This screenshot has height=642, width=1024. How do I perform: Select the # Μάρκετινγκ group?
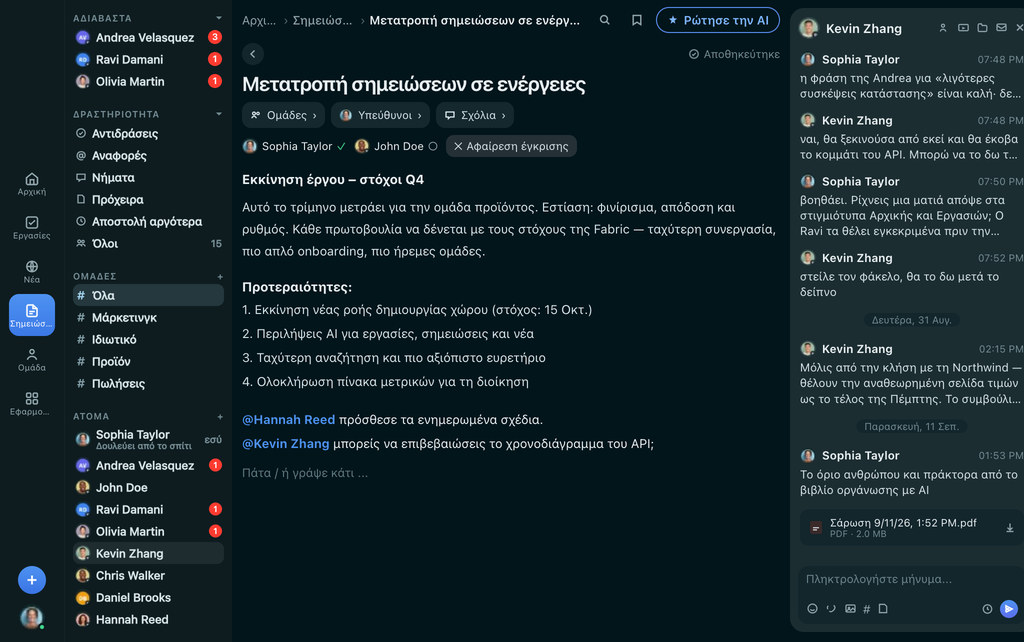pyautogui.click(x=148, y=317)
